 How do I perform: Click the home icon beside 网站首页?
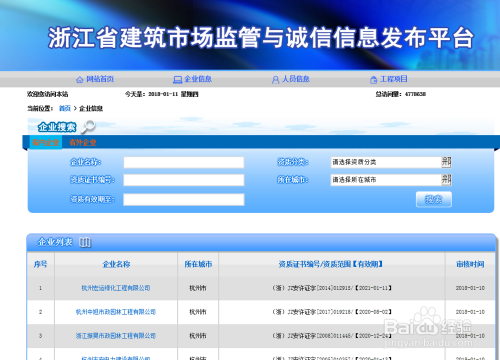click(x=80, y=80)
